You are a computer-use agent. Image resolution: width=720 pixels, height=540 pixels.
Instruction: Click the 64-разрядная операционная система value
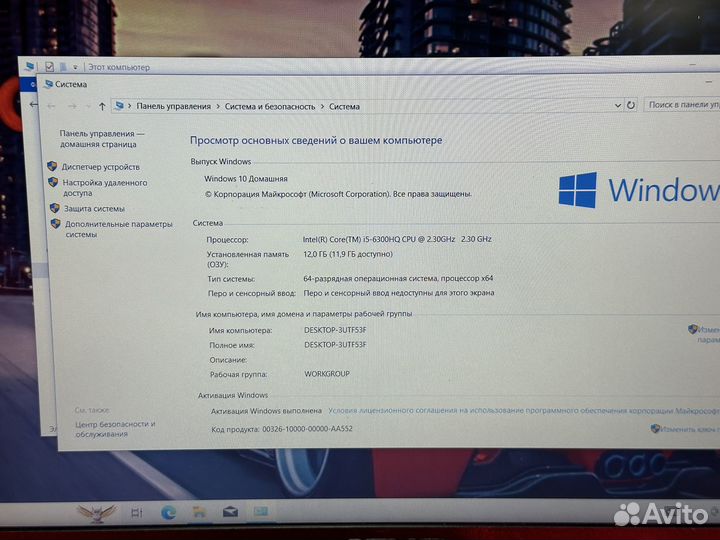[x=398, y=278]
